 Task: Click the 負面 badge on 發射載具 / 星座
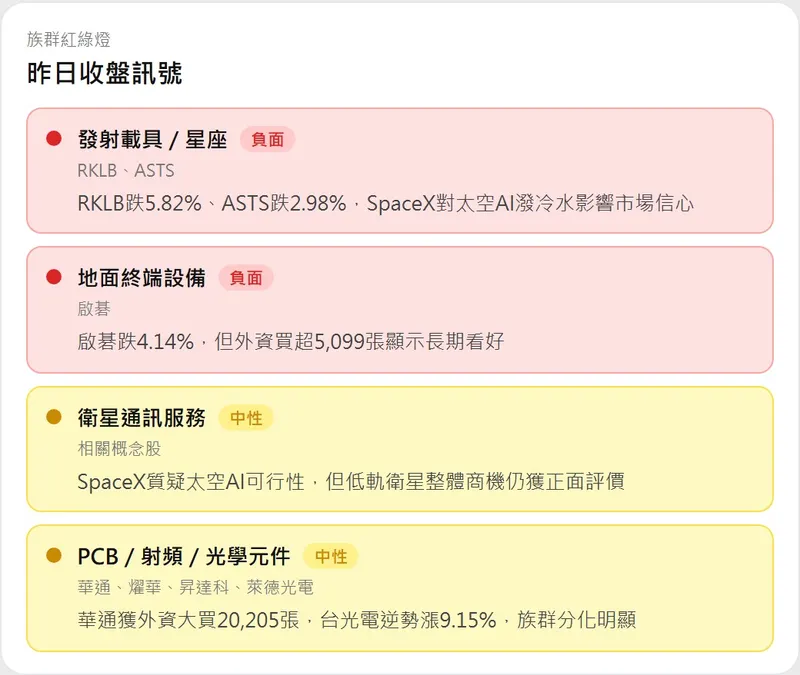(x=267, y=140)
